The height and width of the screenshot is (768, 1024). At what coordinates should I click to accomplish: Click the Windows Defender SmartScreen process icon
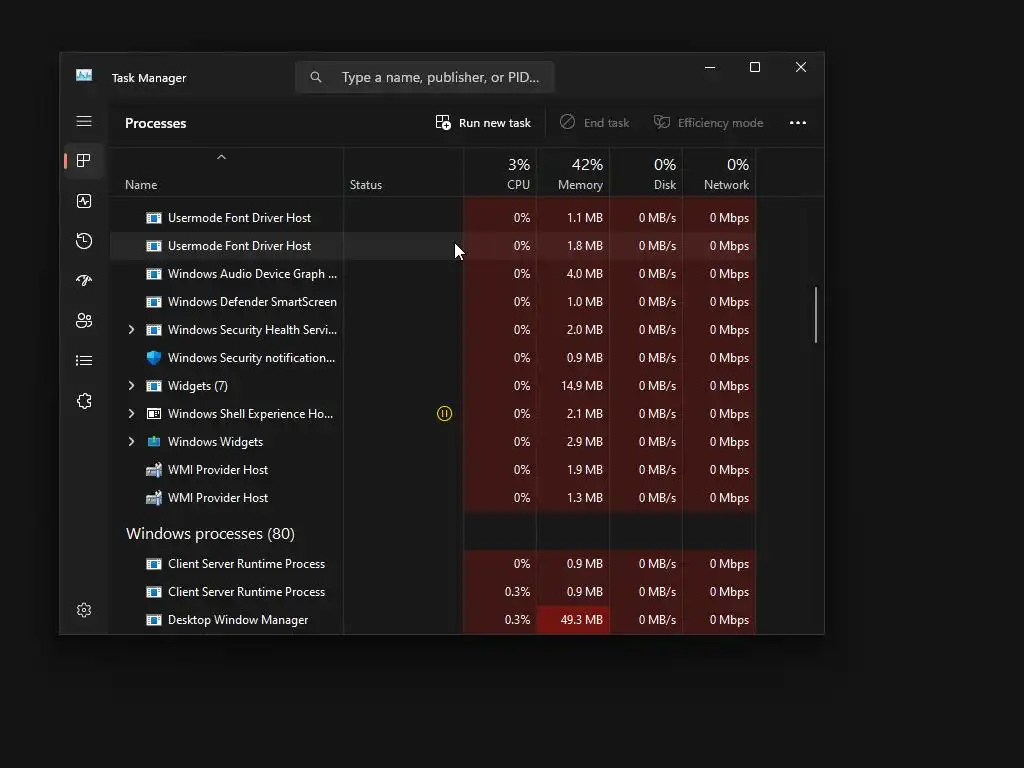click(153, 302)
